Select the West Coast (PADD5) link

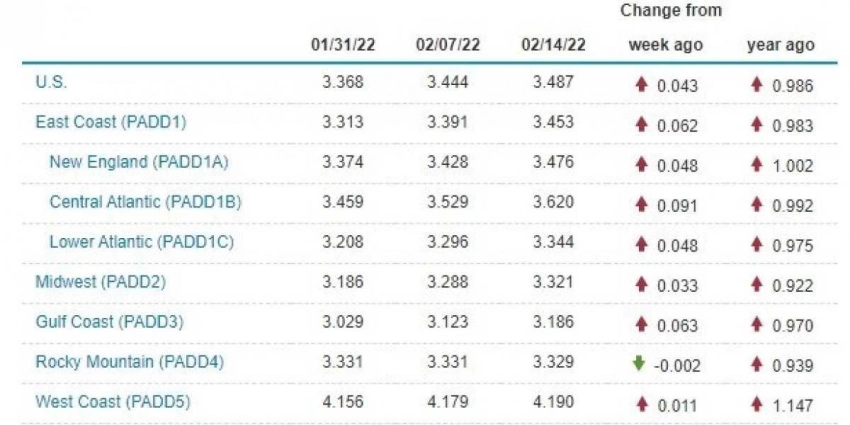(x=112, y=401)
